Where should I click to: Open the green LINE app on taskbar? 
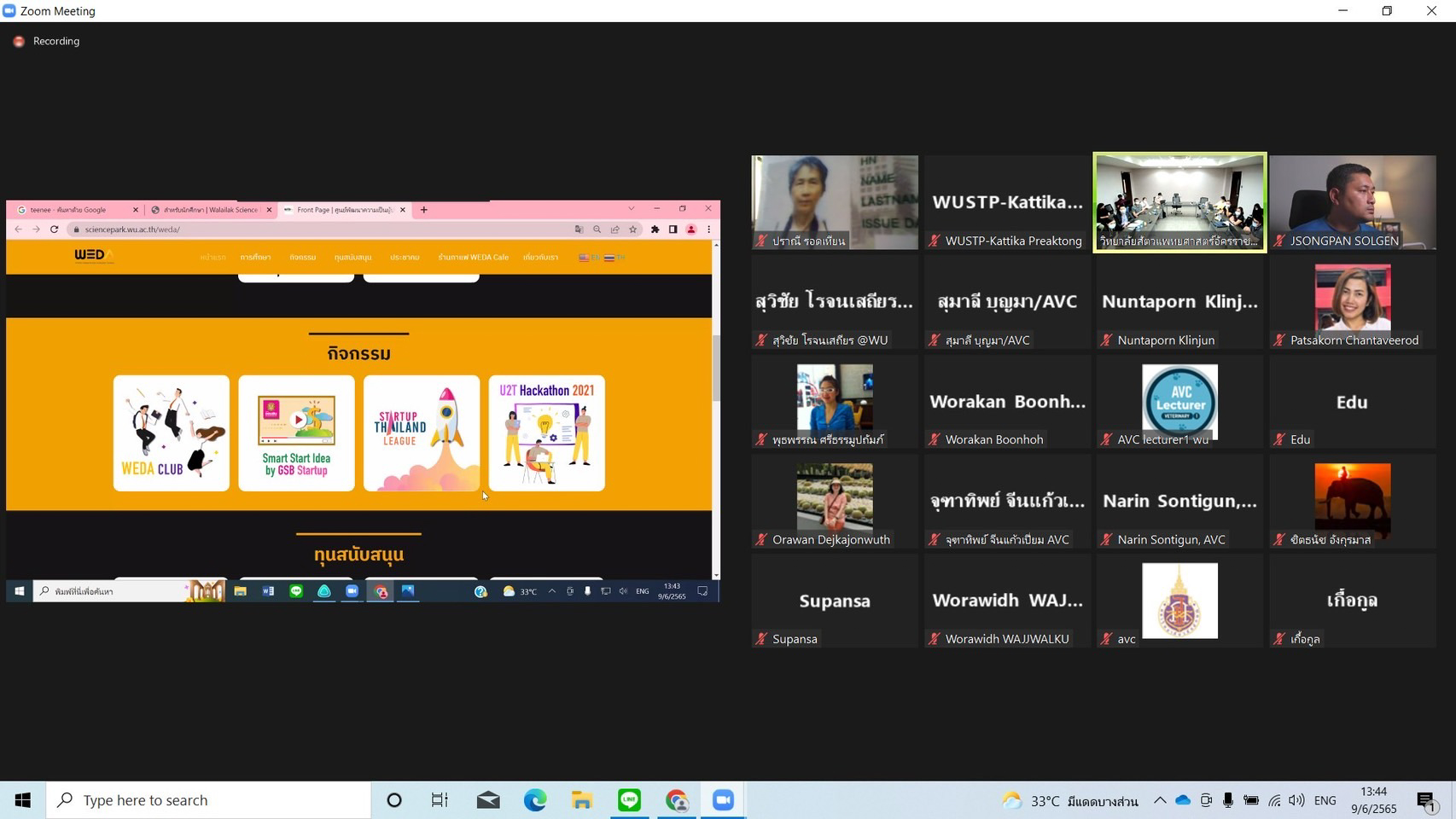pos(630,800)
